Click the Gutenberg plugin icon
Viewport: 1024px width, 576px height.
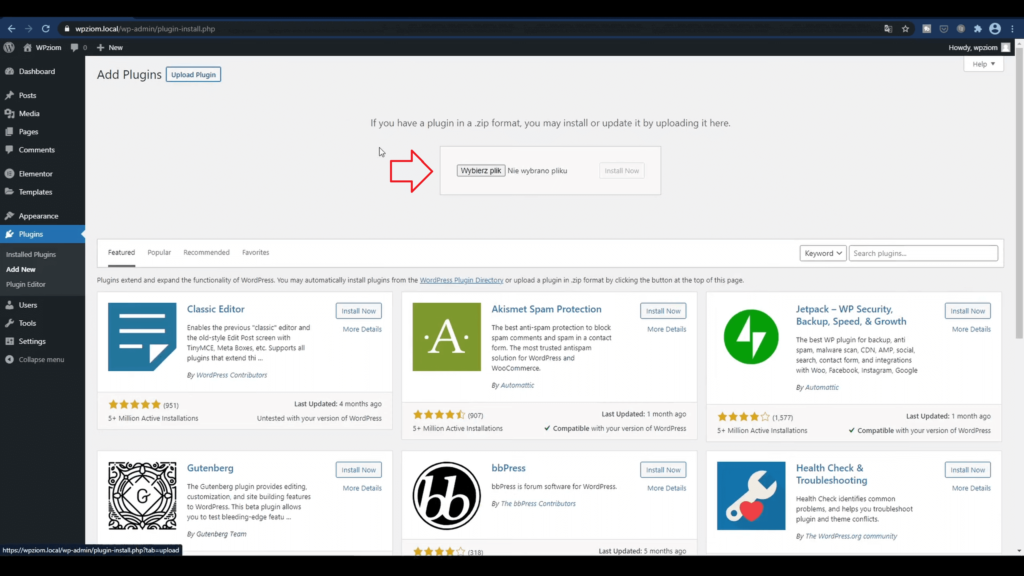tap(142, 495)
